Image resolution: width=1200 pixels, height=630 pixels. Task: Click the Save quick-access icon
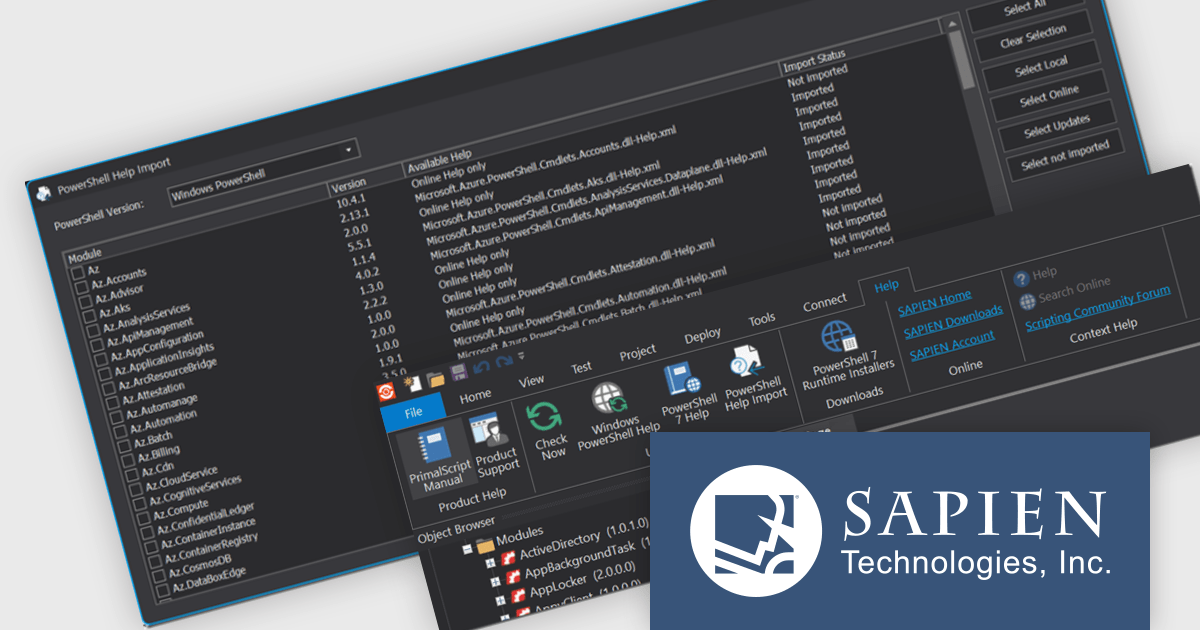(x=459, y=374)
